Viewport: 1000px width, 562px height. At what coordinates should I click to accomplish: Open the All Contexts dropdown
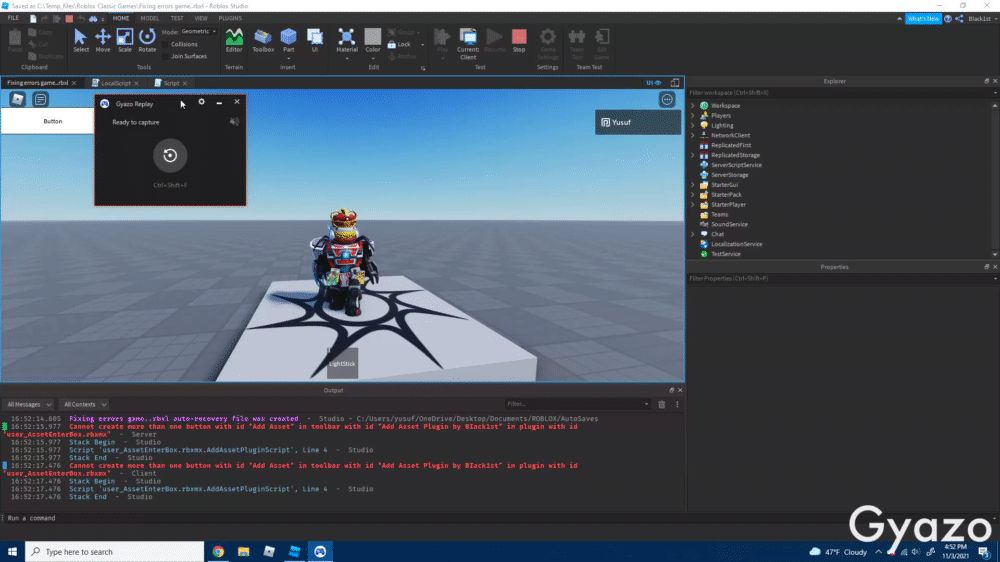click(85, 404)
